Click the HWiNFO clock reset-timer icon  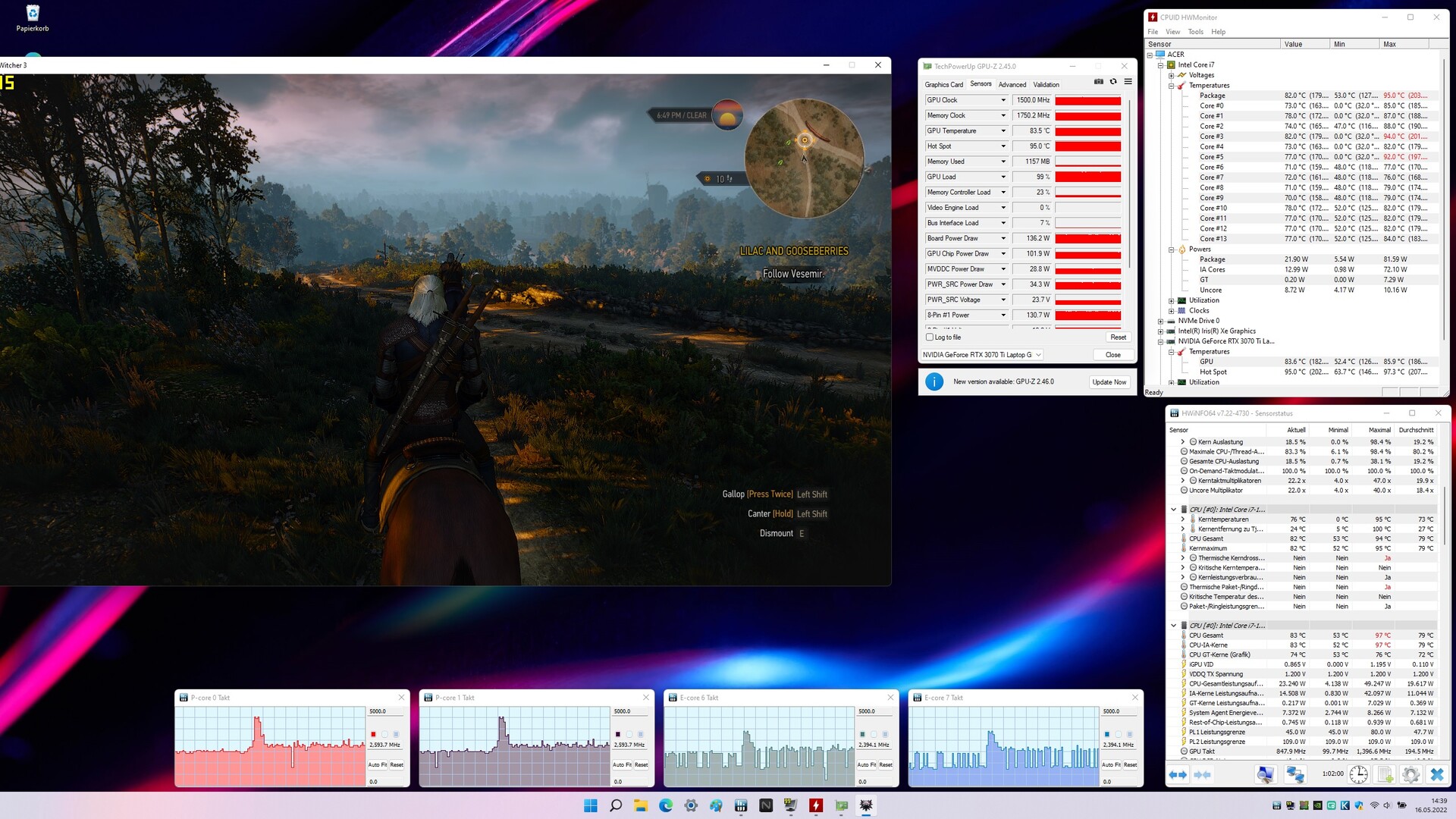click(1358, 774)
